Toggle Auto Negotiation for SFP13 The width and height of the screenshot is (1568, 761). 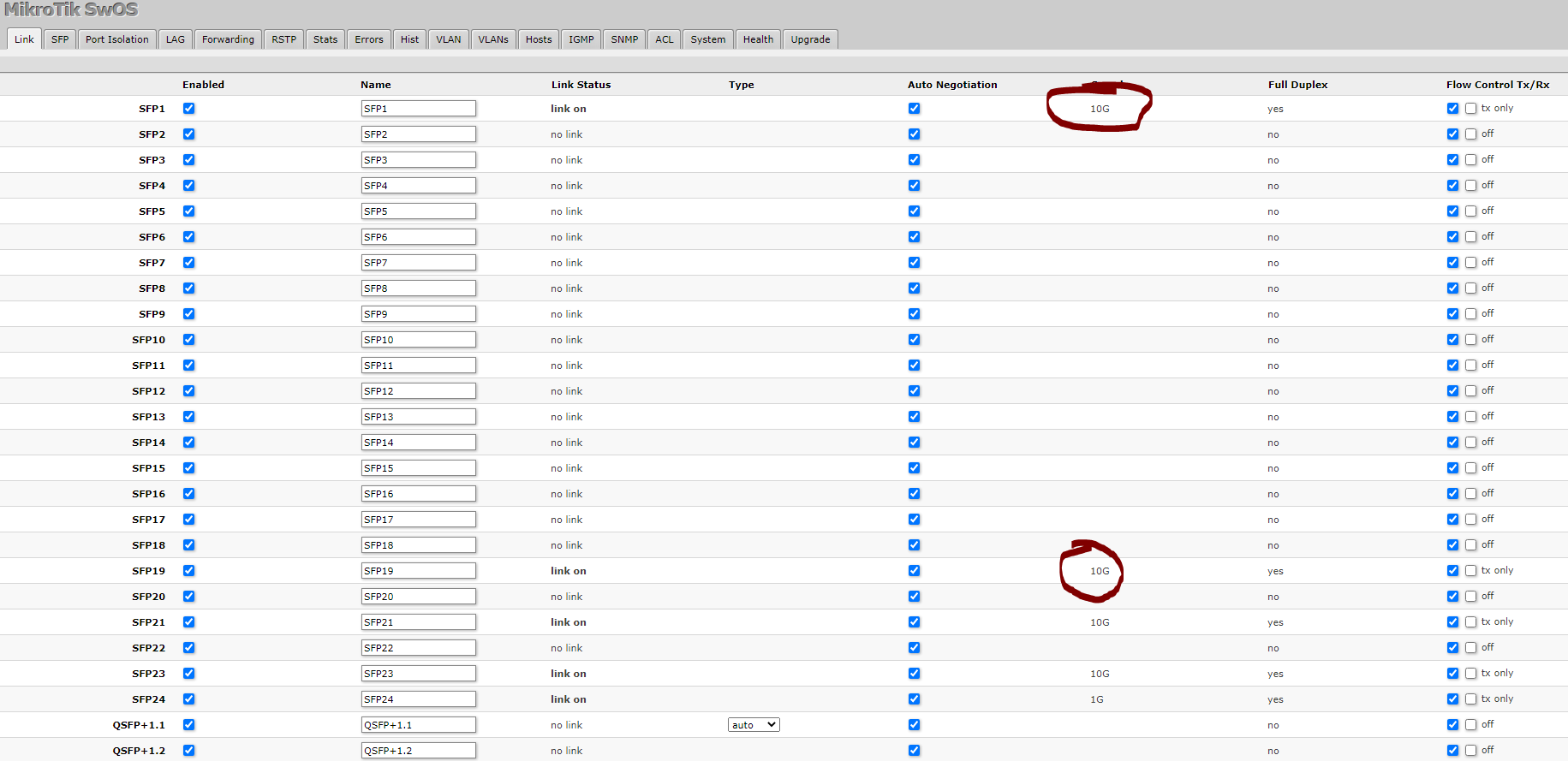(914, 416)
